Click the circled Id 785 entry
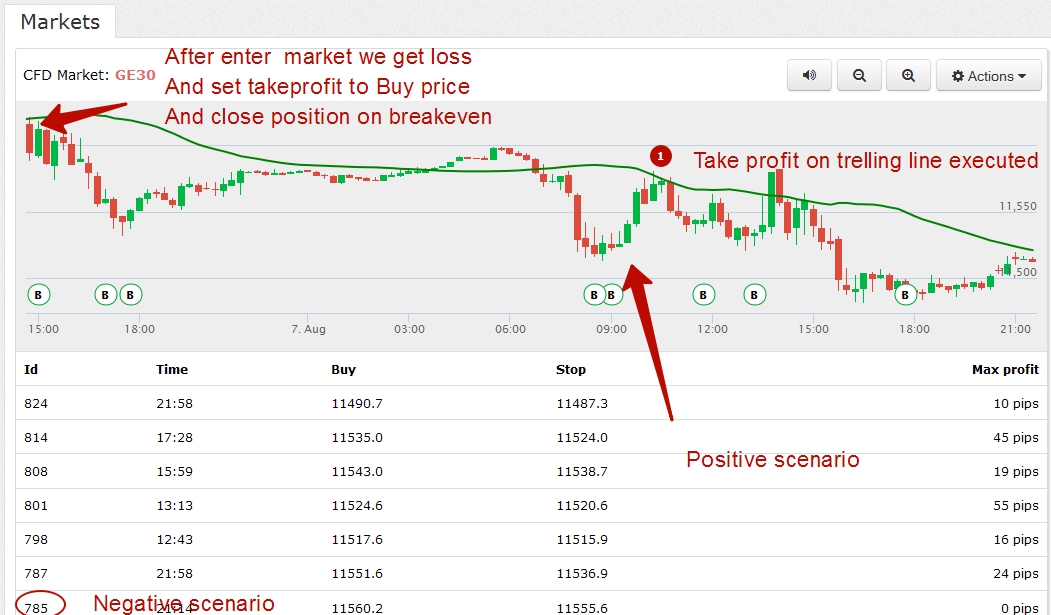Viewport: 1051px width, 615px height. [x=36, y=605]
